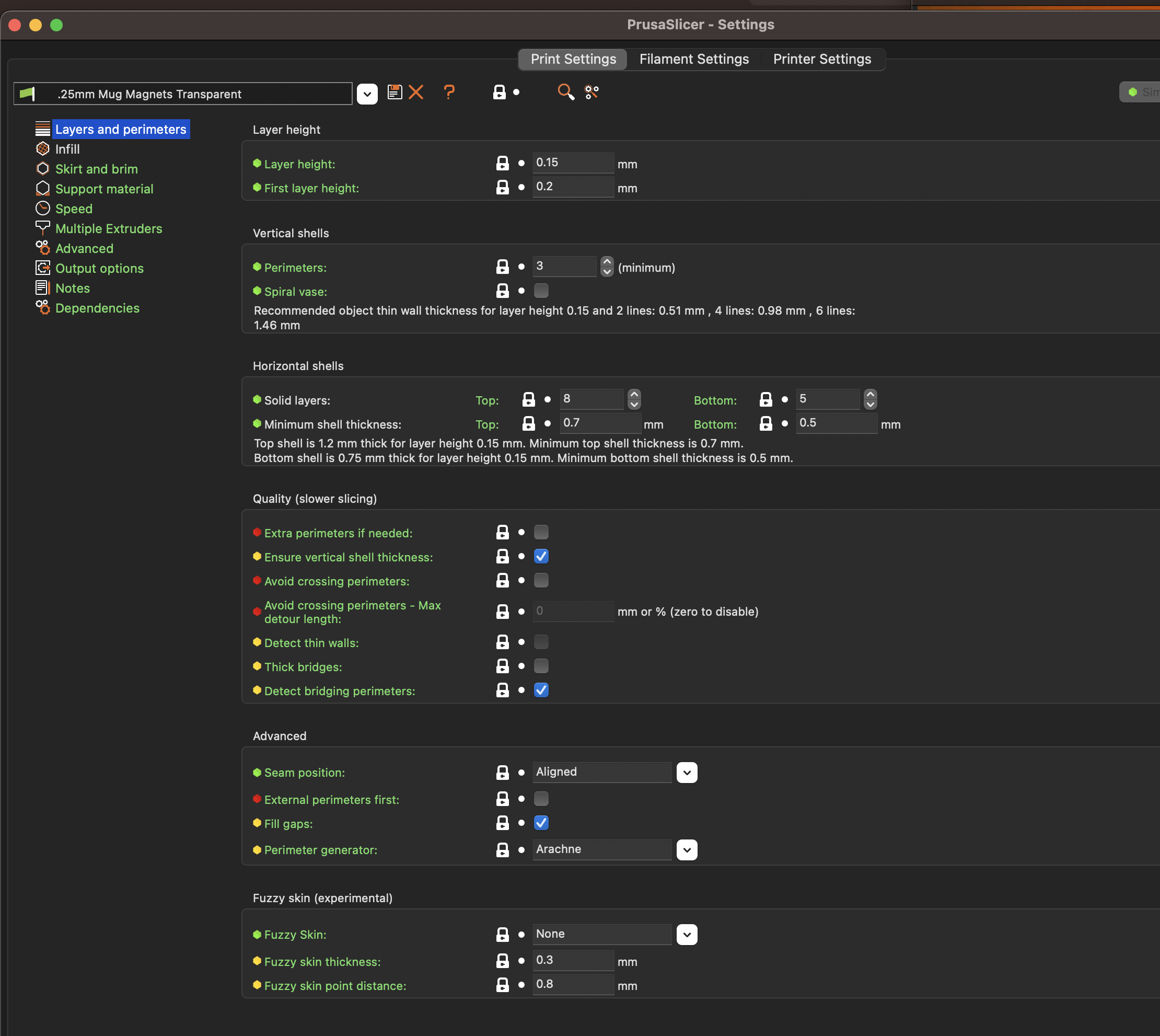Change the Perimeter generator selection
The width and height of the screenshot is (1160, 1036).
tap(687, 850)
